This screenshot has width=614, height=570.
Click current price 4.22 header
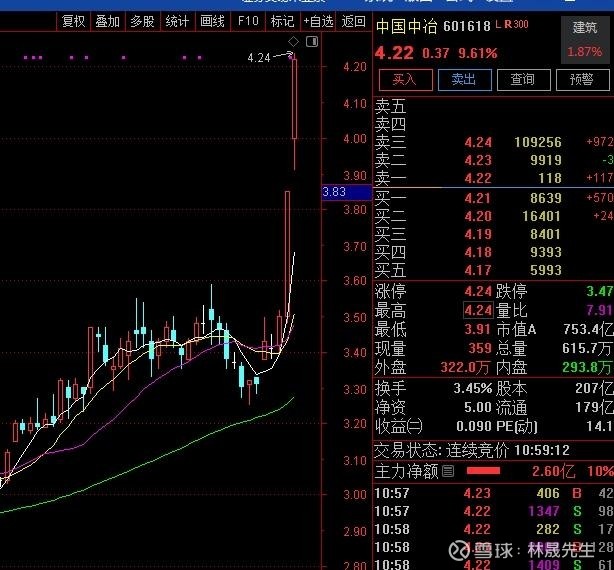(x=394, y=53)
